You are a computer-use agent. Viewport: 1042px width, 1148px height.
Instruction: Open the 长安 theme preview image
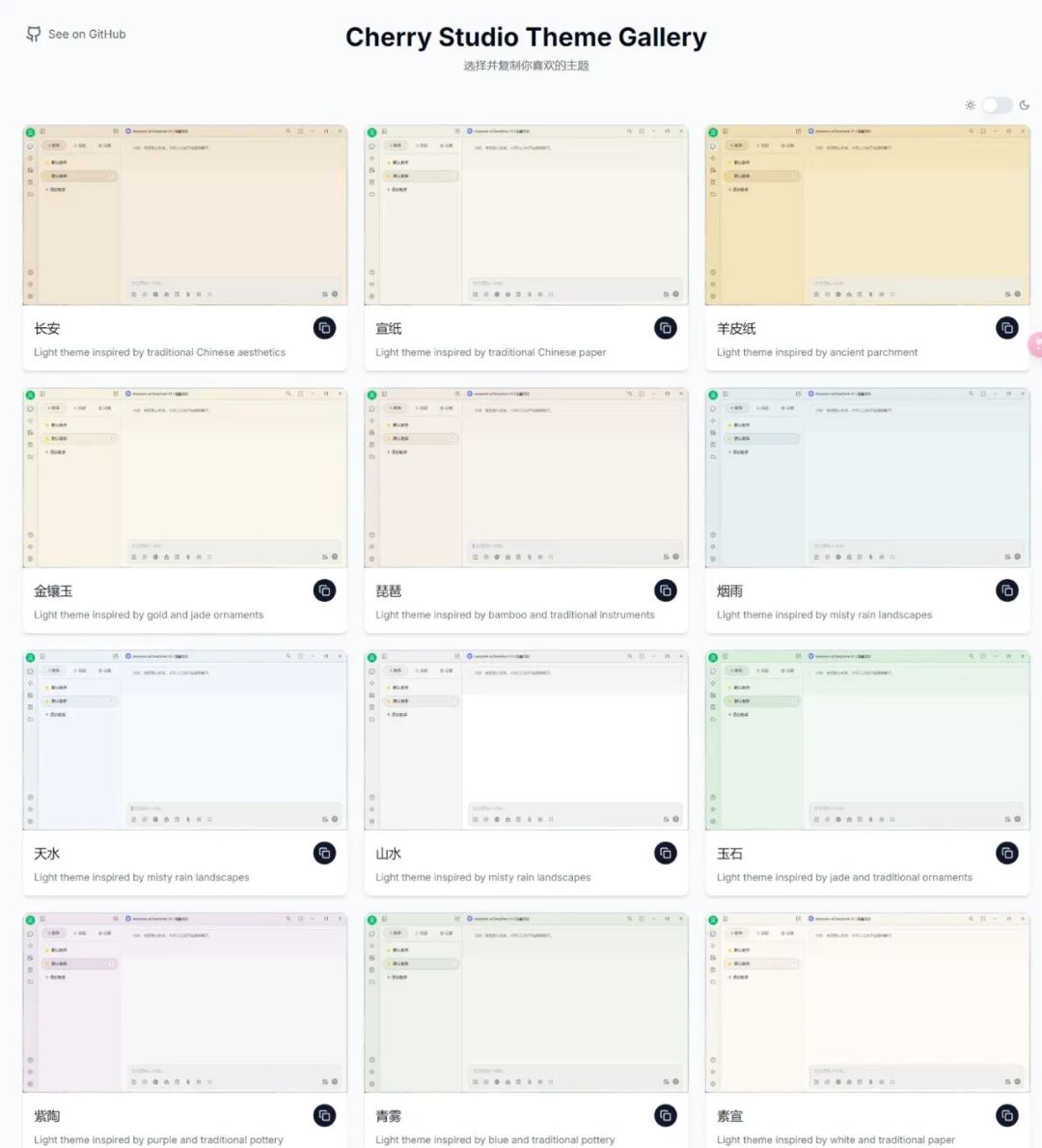184,215
